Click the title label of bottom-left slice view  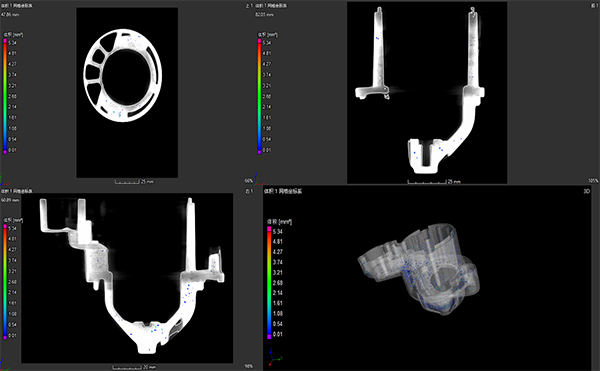coord(17,191)
